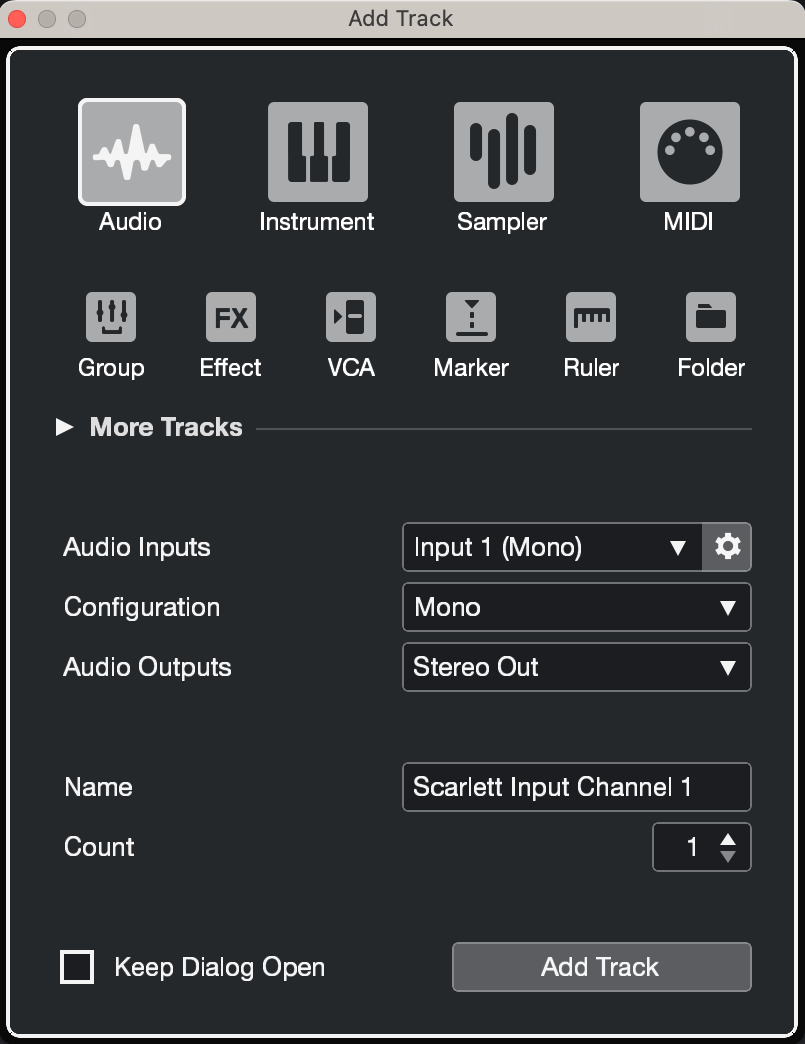Select the Marker track icon

tap(470, 317)
